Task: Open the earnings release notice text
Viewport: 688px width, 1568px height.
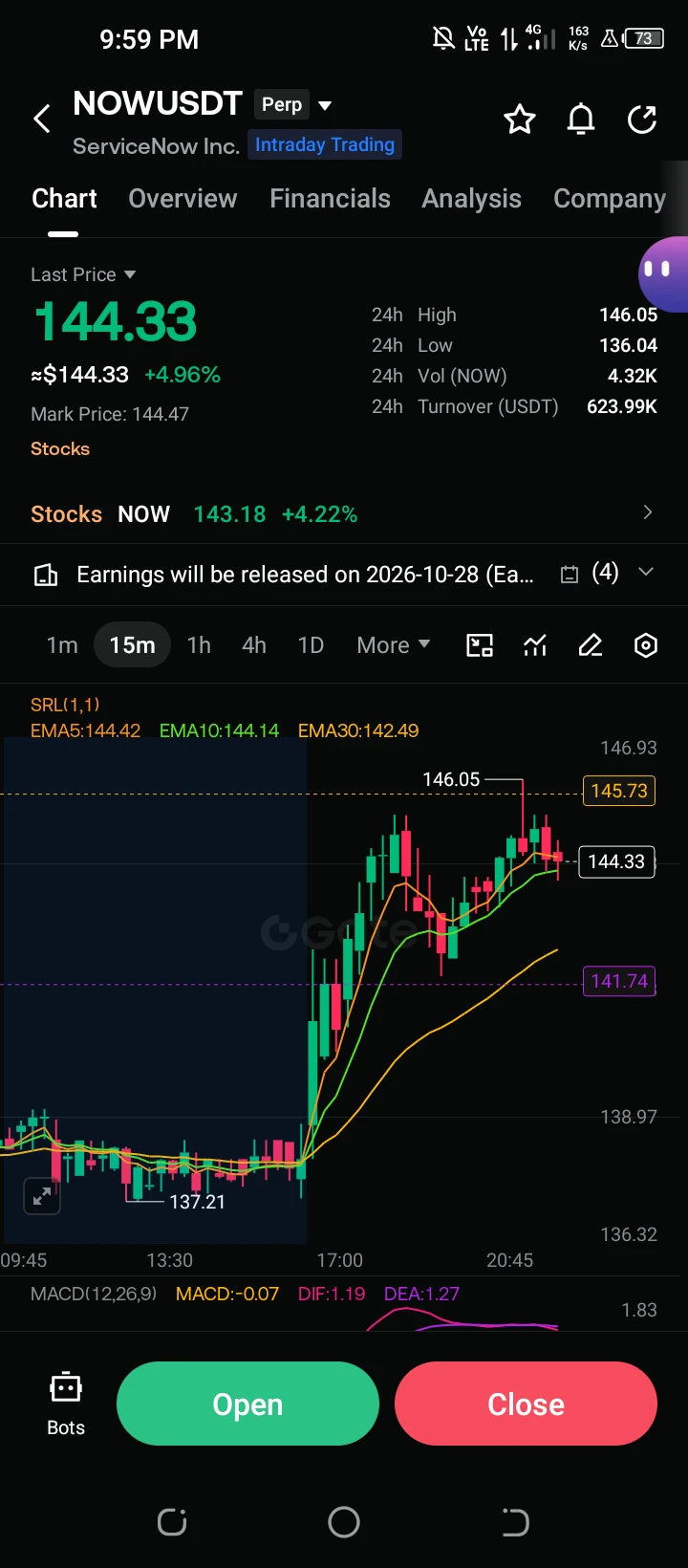Action: tap(305, 575)
